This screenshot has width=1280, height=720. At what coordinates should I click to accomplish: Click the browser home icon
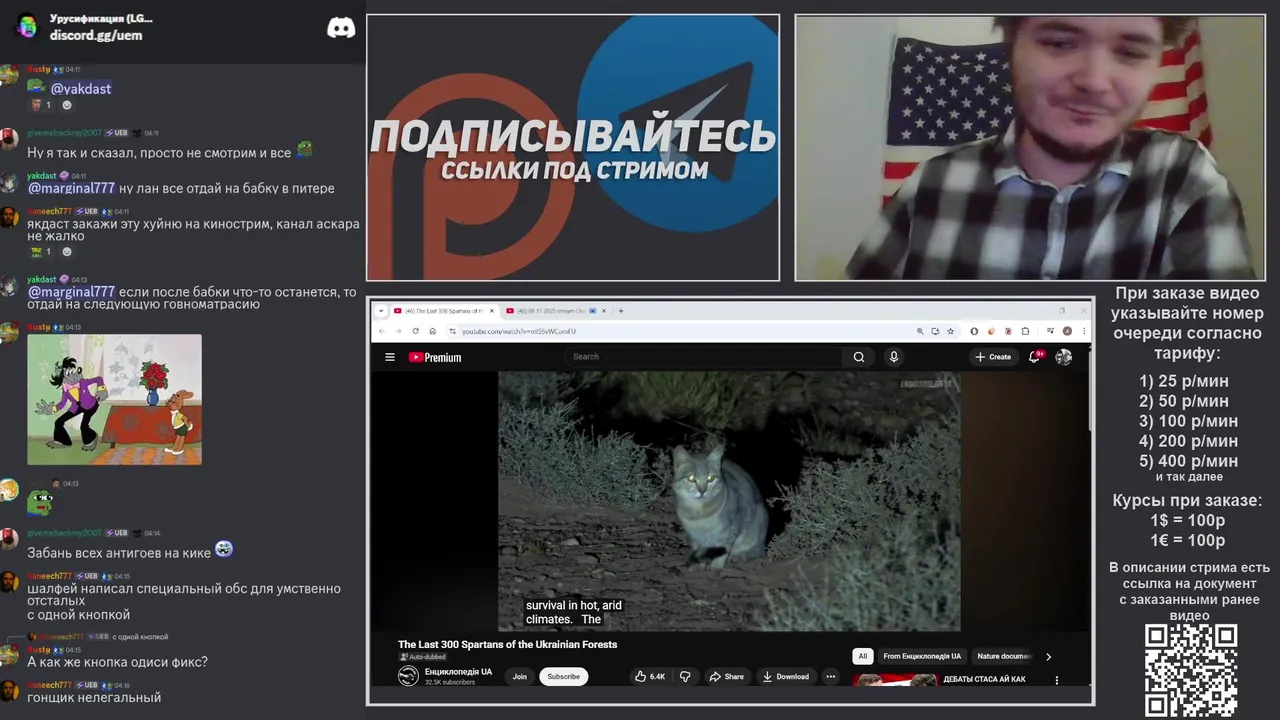coord(433,331)
